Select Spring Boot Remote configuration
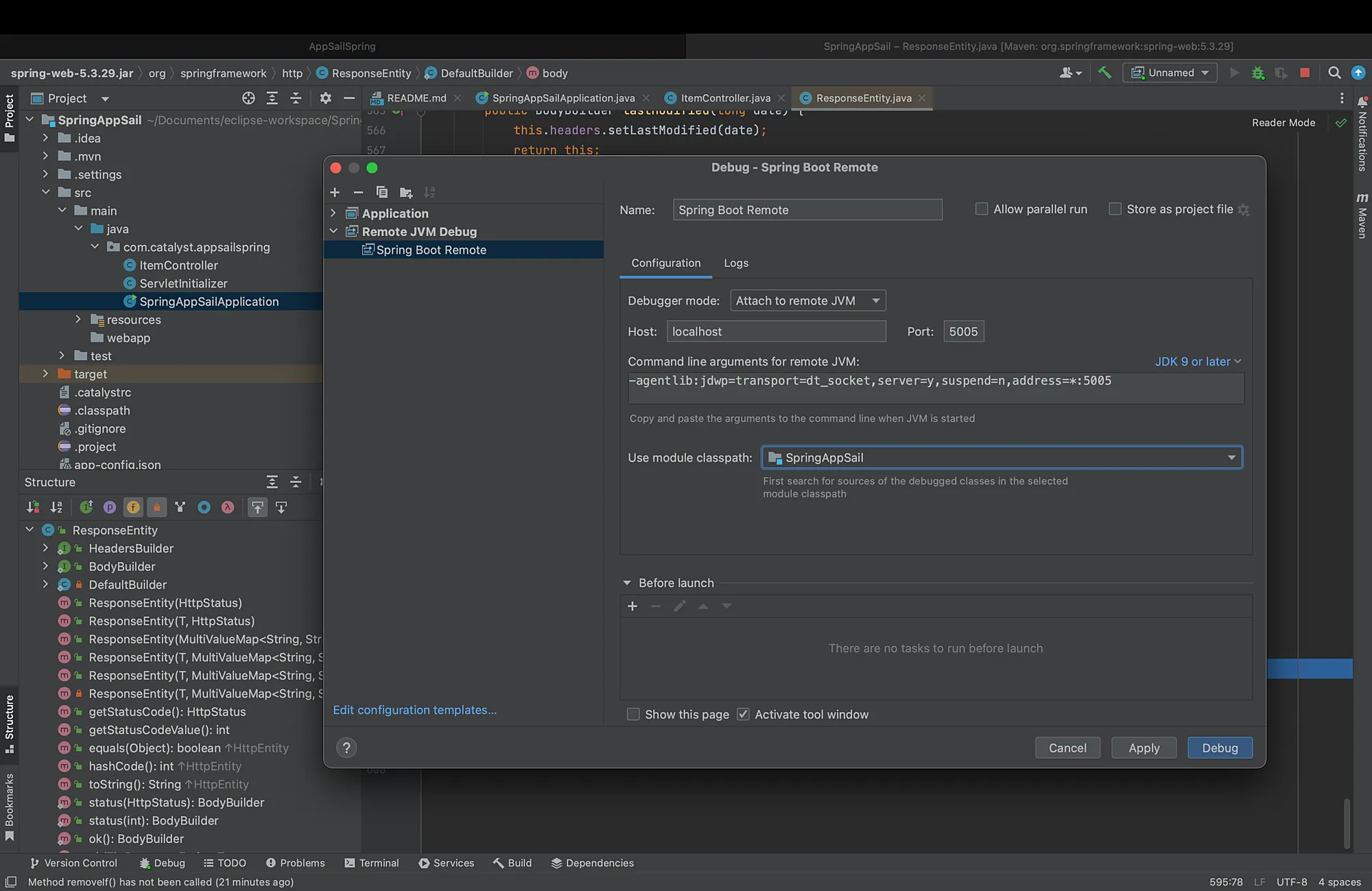 tap(464, 250)
